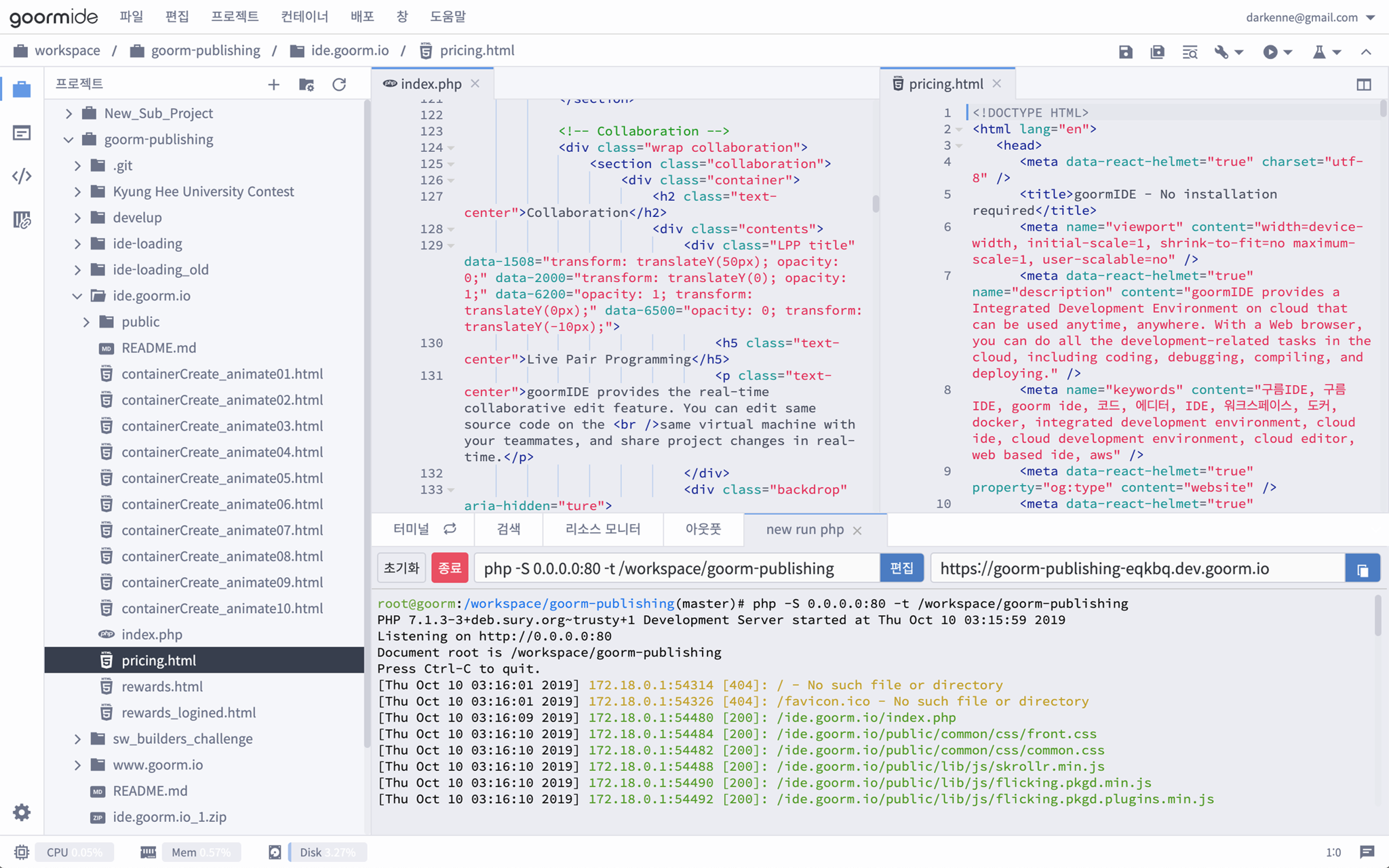Click the red 종료 button
Screen dimensions: 1389x868
click(x=450, y=568)
